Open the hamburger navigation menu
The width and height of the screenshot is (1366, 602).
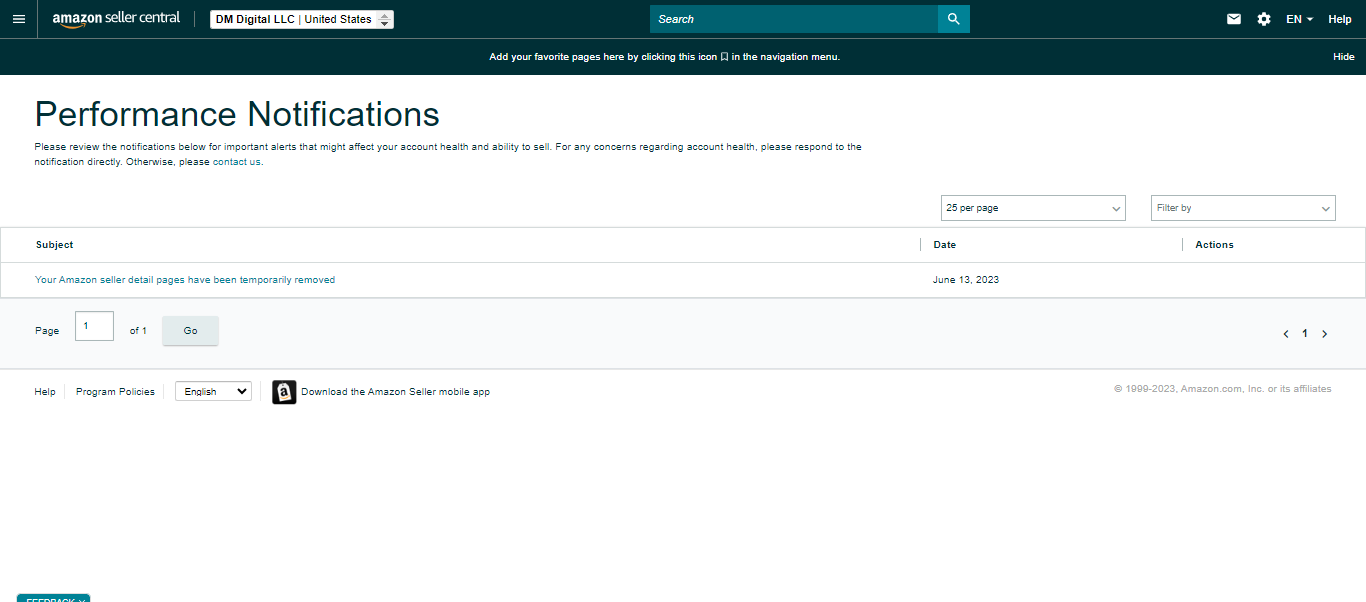18,19
